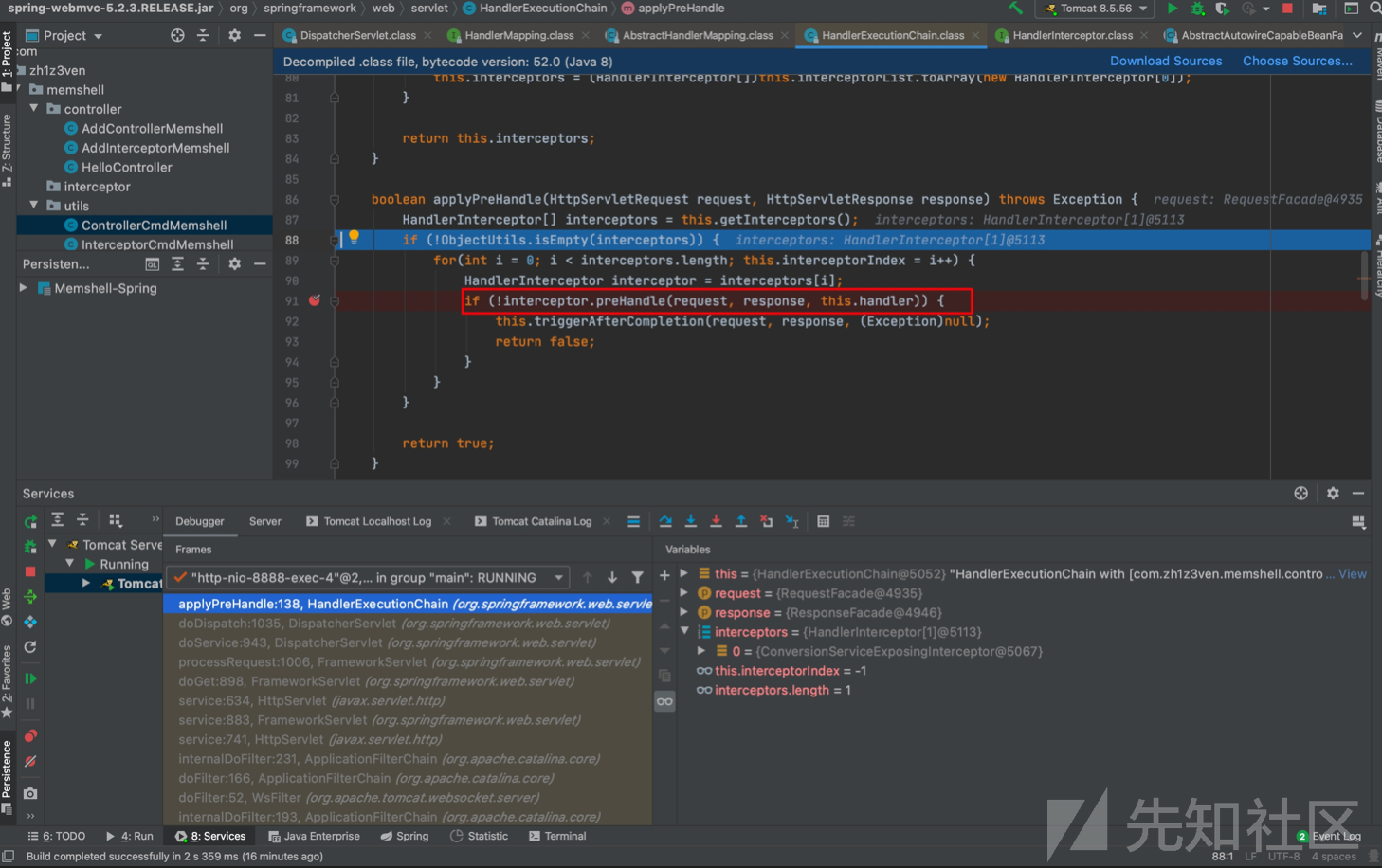Click the Resume Program icon in Services

coord(30,678)
